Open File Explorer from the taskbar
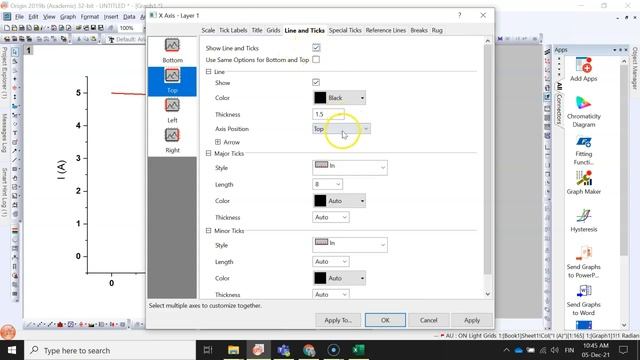Viewport: 640px width, 360px height. click(233, 350)
